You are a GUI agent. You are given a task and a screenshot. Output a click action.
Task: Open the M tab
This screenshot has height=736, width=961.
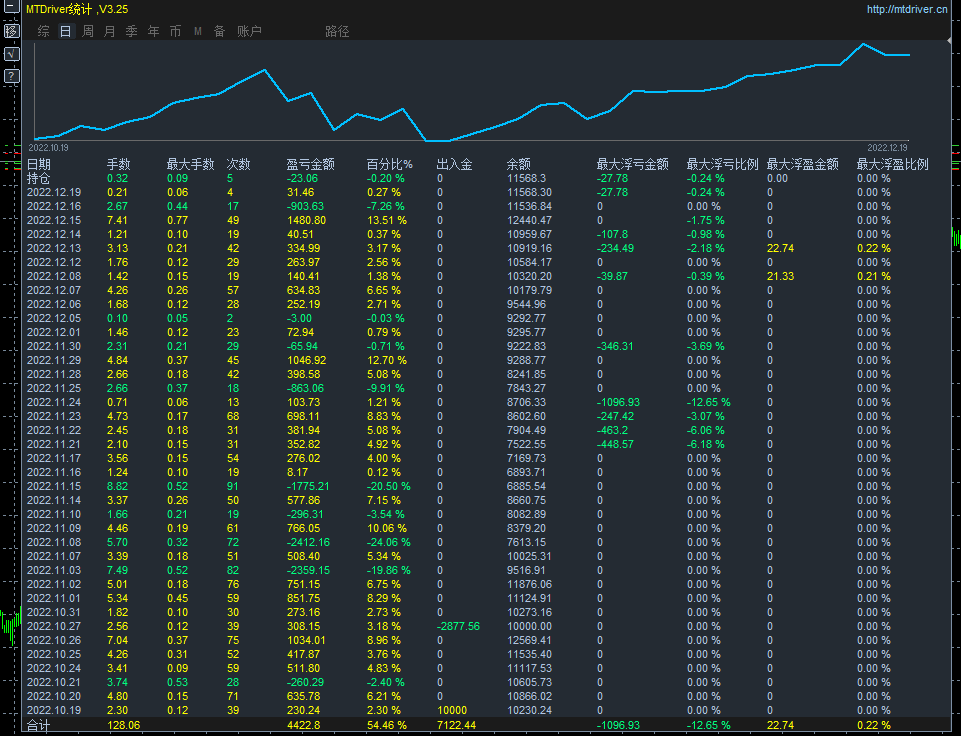(x=197, y=31)
